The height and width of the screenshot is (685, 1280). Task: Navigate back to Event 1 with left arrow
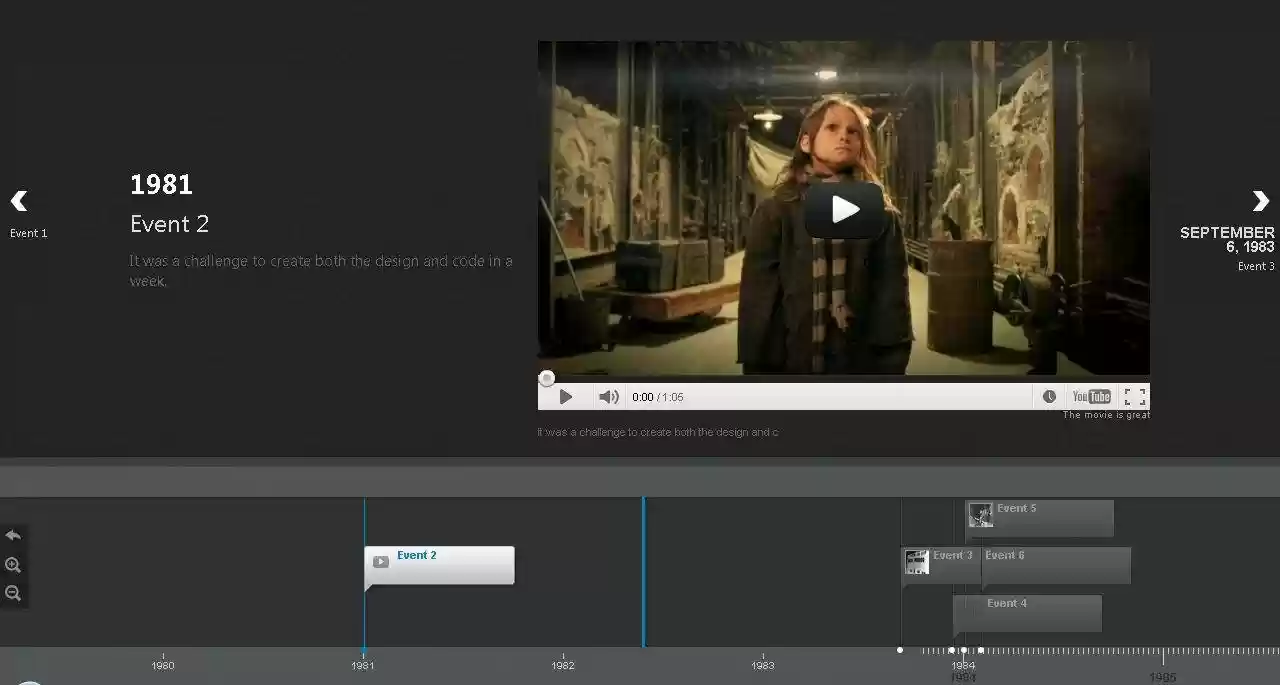pos(18,202)
